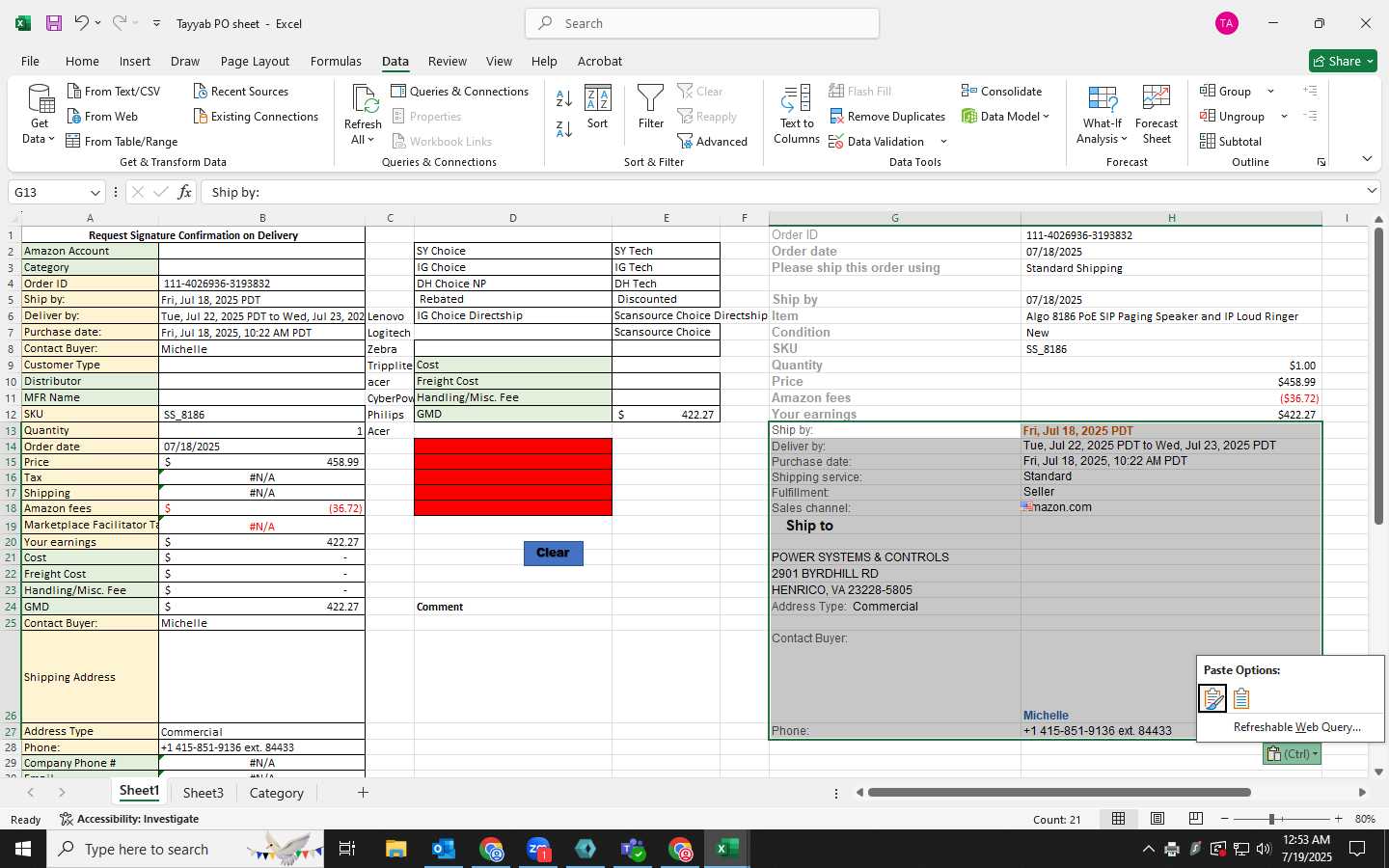
Task: Open the Category worksheet tab
Action: tap(277, 793)
